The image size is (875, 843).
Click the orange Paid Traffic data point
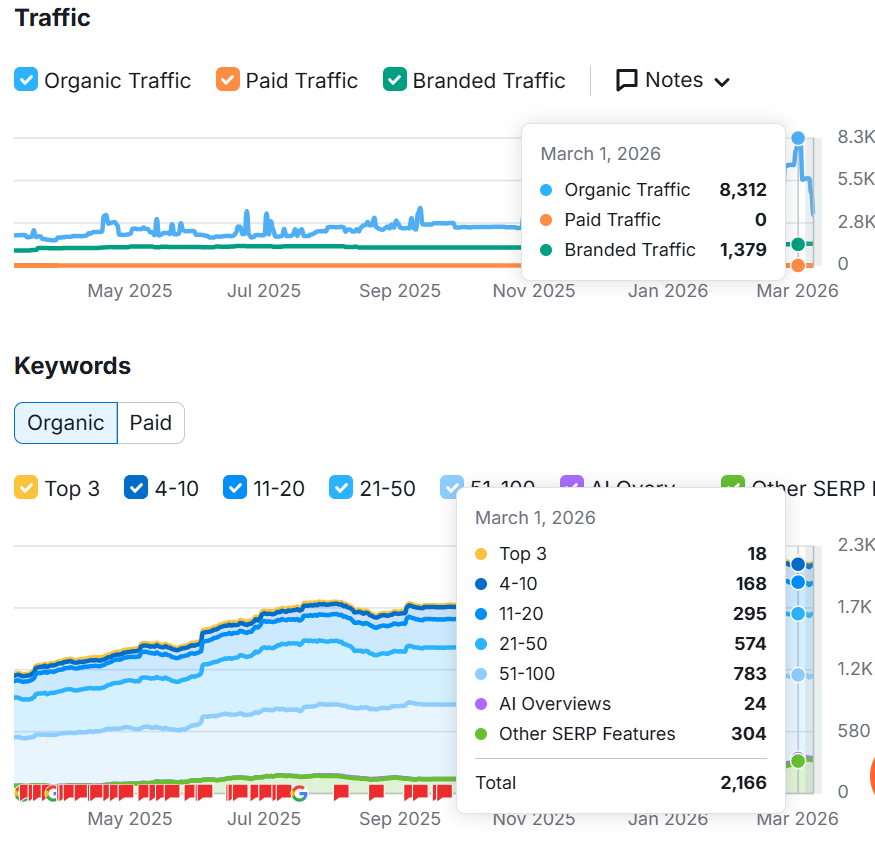798,265
